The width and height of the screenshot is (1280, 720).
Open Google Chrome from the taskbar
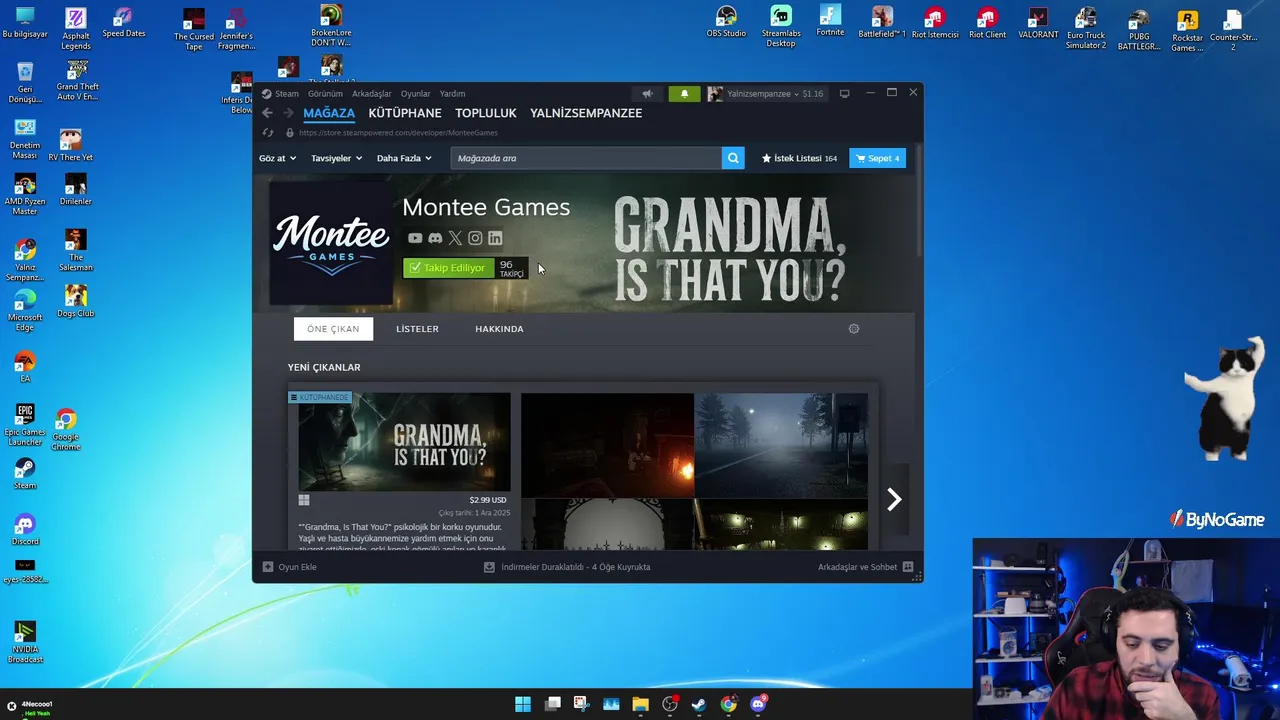point(729,704)
